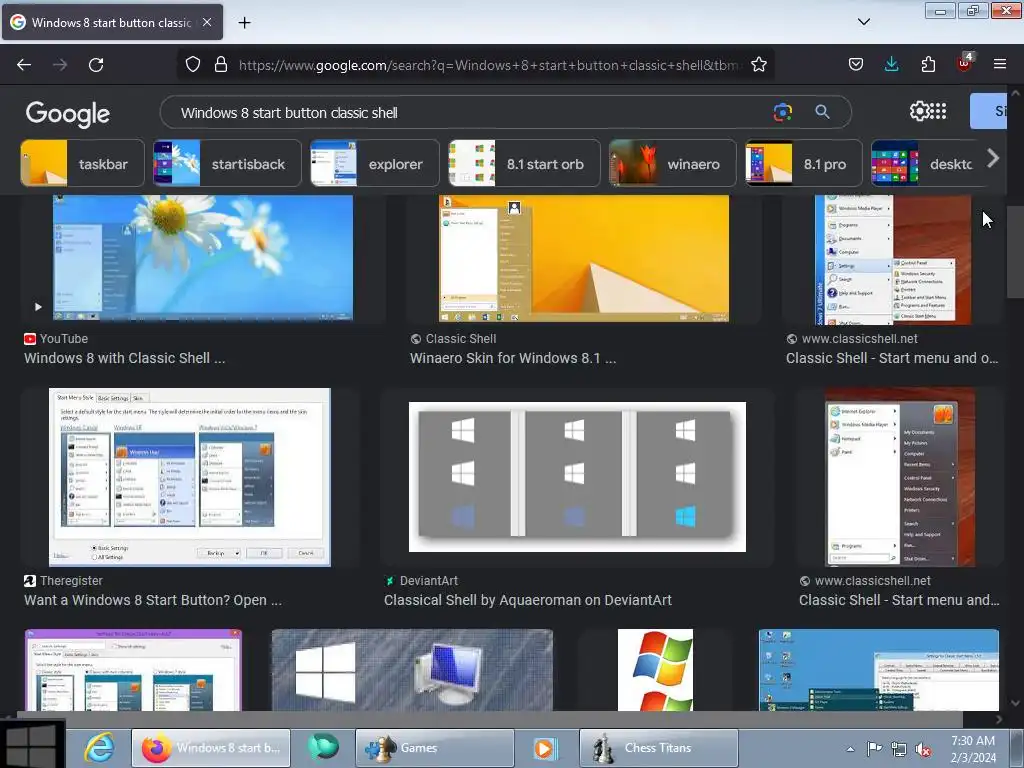Search by image with Google Lens icon

coord(782,112)
